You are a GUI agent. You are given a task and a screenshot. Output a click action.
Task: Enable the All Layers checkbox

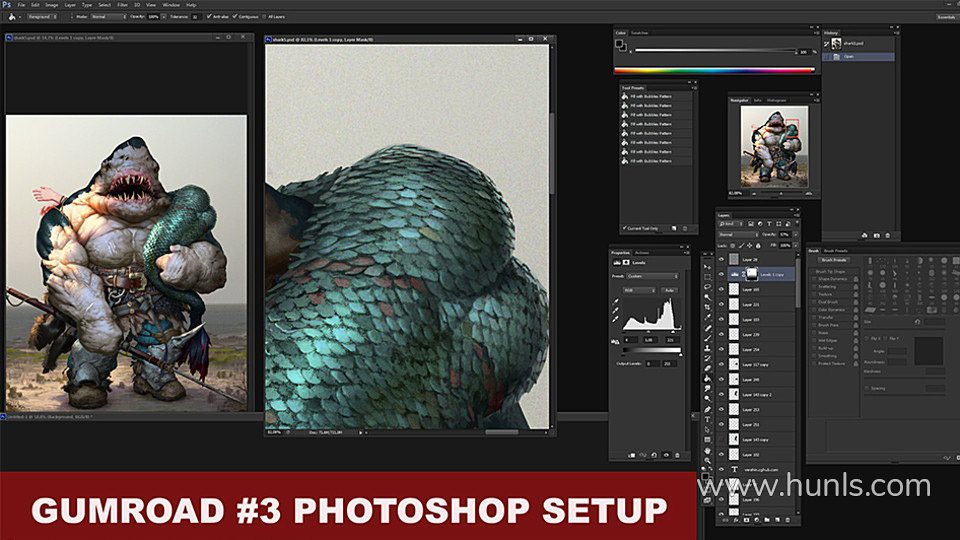[264, 17]
